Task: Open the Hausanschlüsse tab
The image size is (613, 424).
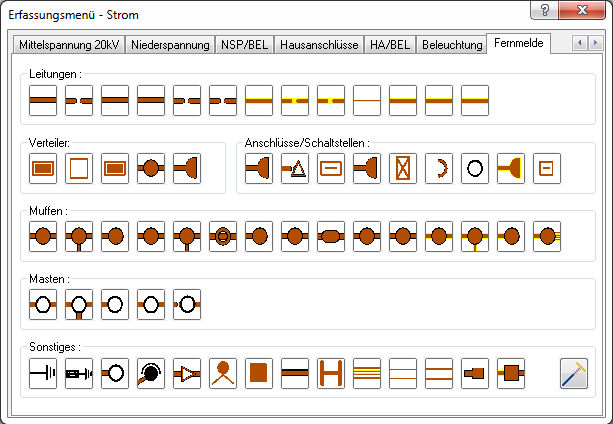Action: 319,45
